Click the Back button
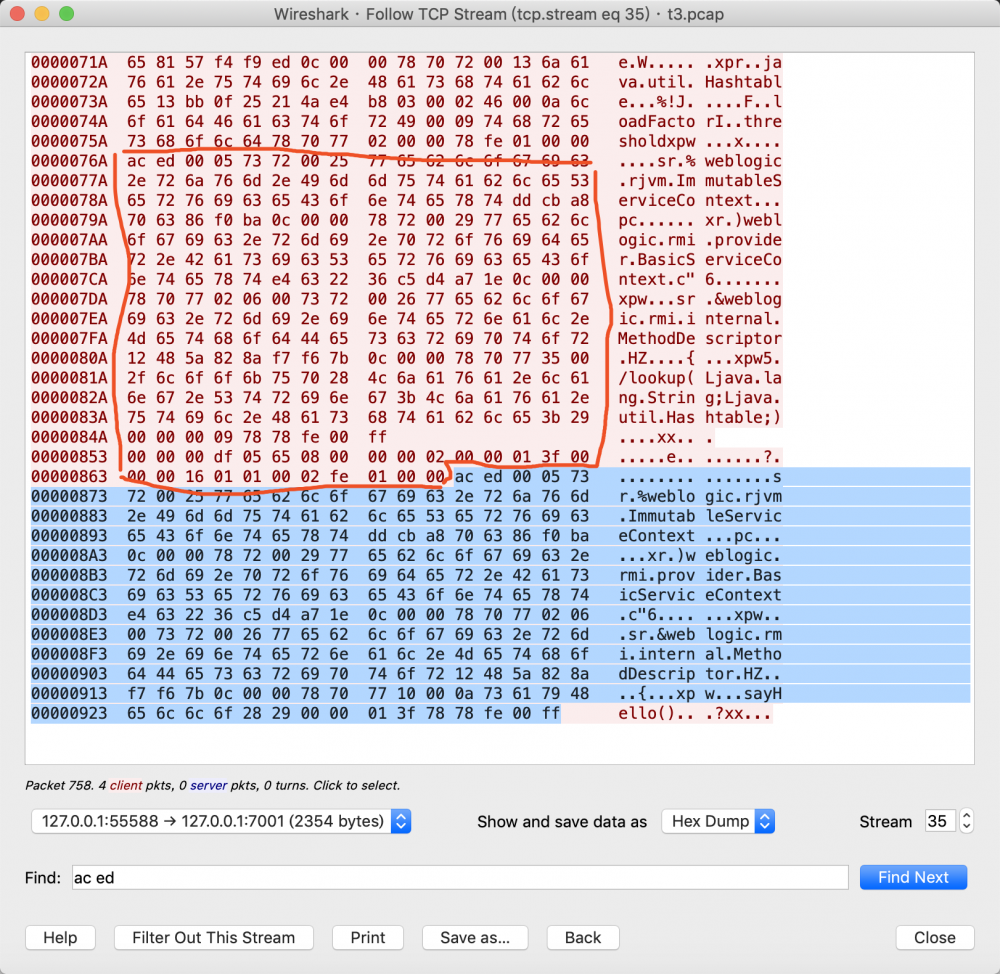This screenshot has height=974, width=1000. click(x=583, y=937)
